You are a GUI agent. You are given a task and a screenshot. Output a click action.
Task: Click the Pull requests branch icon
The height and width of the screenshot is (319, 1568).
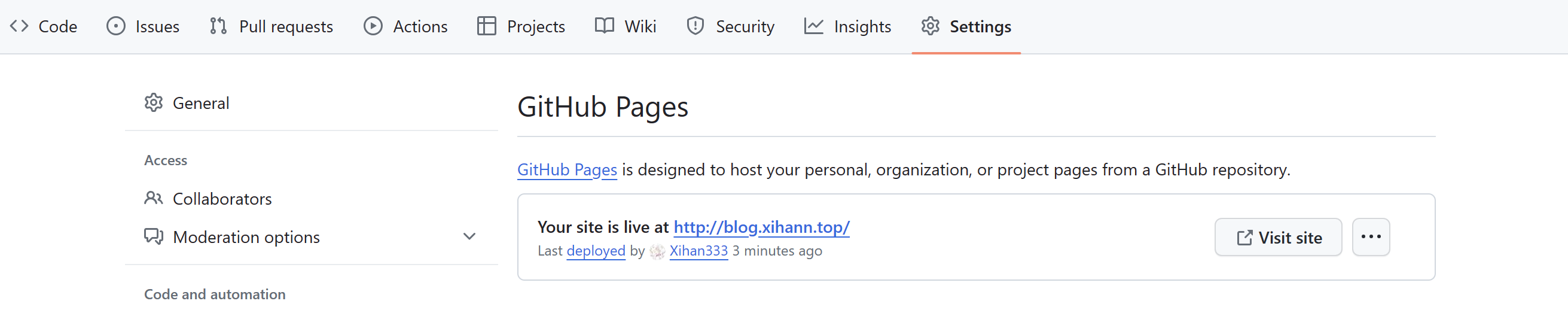218,26
